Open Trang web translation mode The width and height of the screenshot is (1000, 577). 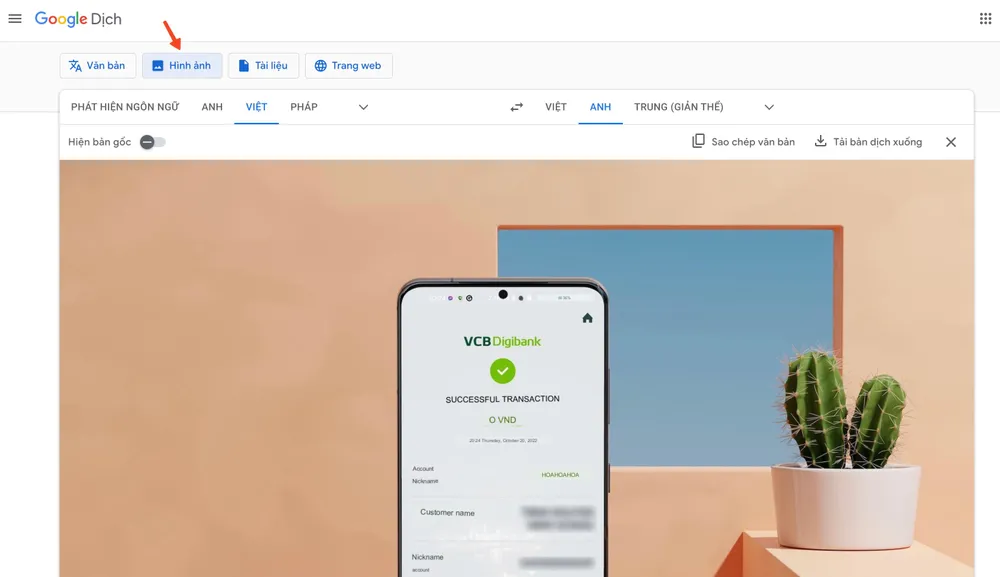click(348, 64)
